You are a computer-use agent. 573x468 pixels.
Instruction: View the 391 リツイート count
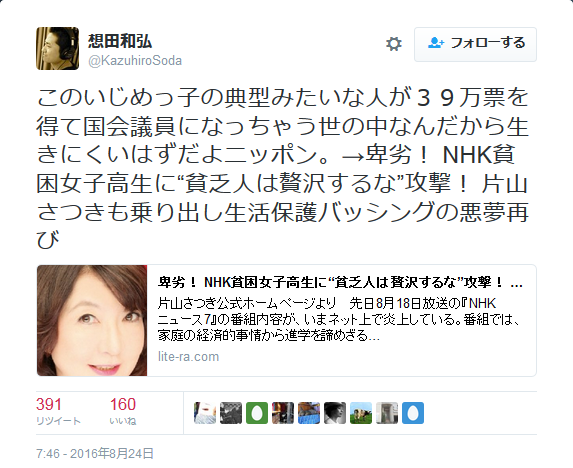(58, 411)
